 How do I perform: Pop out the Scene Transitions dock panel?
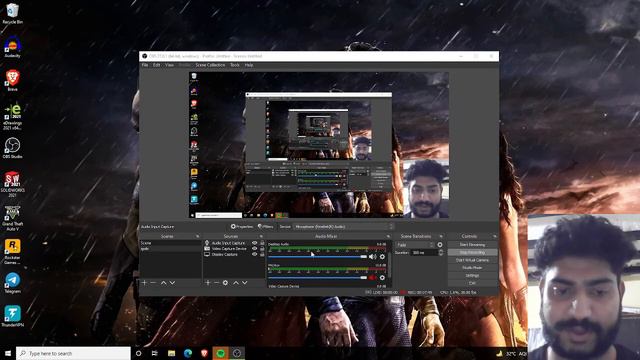click(x=441, y=236)
